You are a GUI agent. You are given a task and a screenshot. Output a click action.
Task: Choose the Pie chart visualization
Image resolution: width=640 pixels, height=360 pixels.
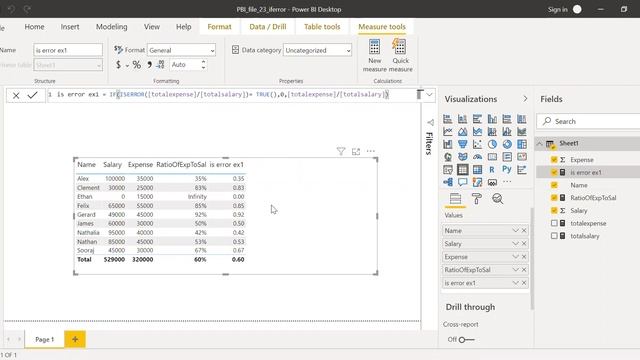(492, 144)
